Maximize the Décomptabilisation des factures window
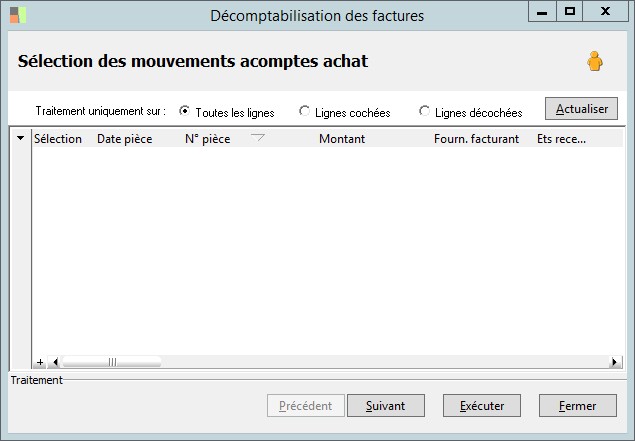 coord(570,12)
